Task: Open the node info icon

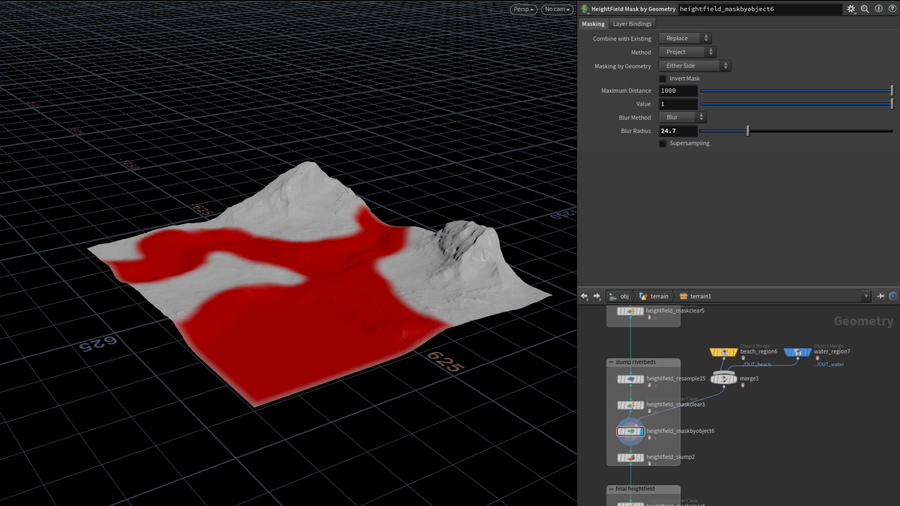Action: [878, 9]
